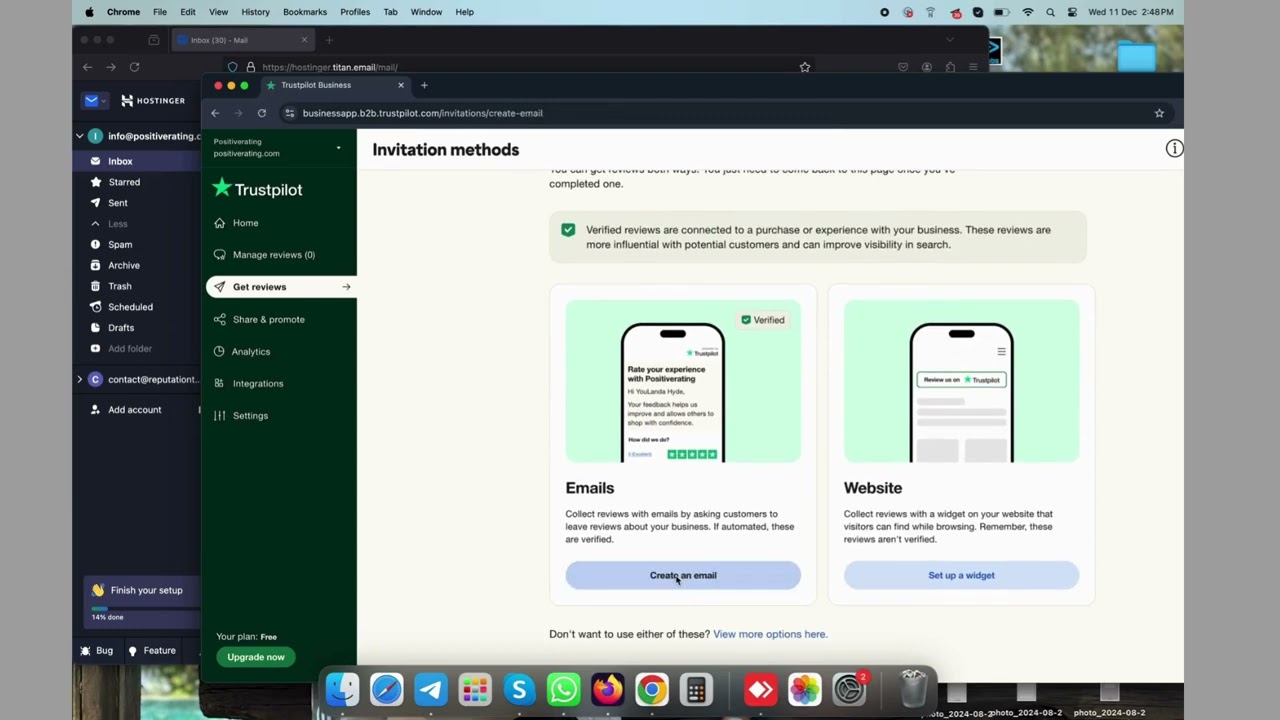Screen dimensions: 1280x720
Task: Click Add account in mail sidebar
Action: [x=134, y=410]
